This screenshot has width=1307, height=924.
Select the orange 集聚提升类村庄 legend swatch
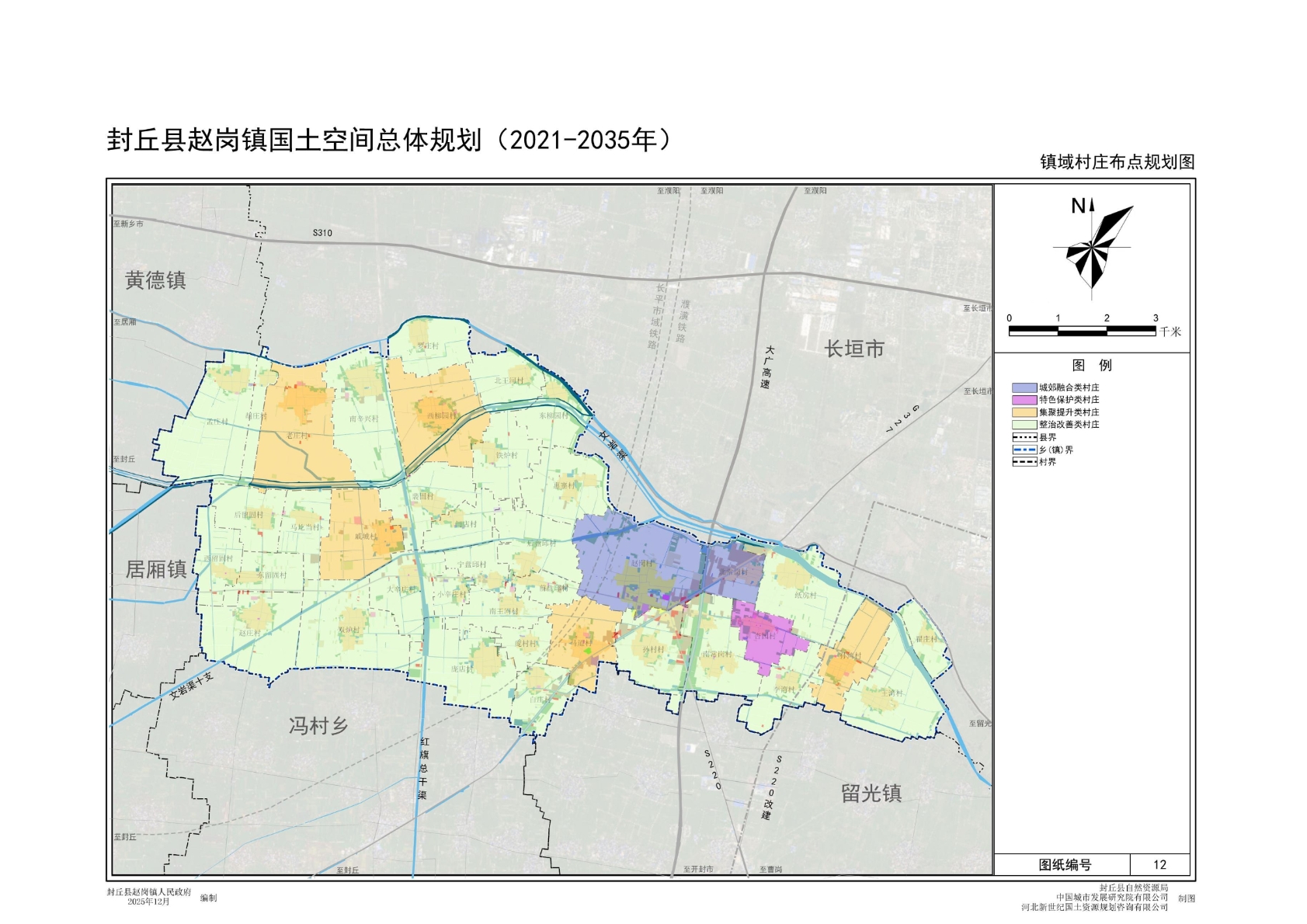tap(1024, 412)
